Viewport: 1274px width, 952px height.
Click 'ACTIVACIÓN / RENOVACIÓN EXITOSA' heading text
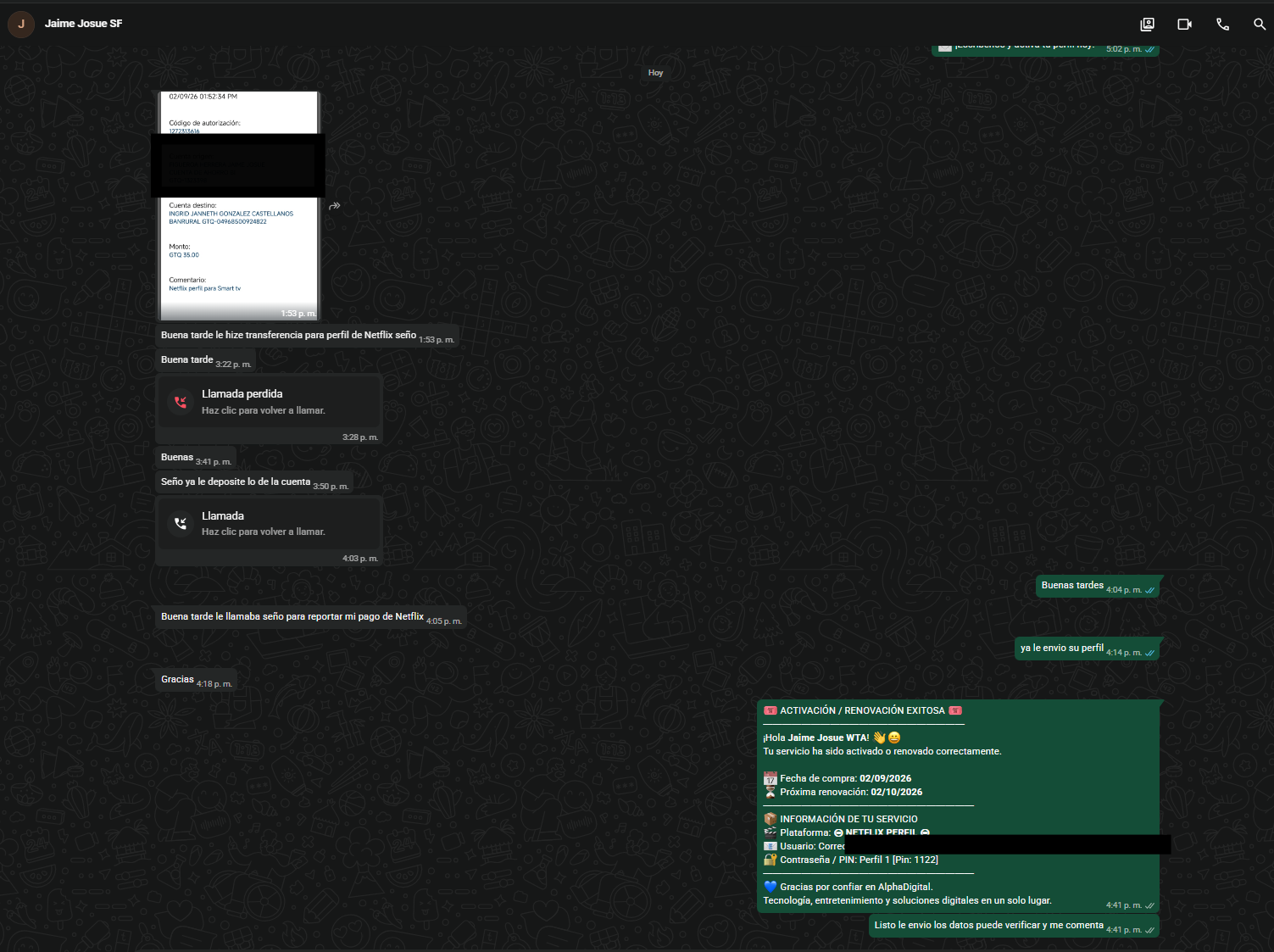[862, 710]
